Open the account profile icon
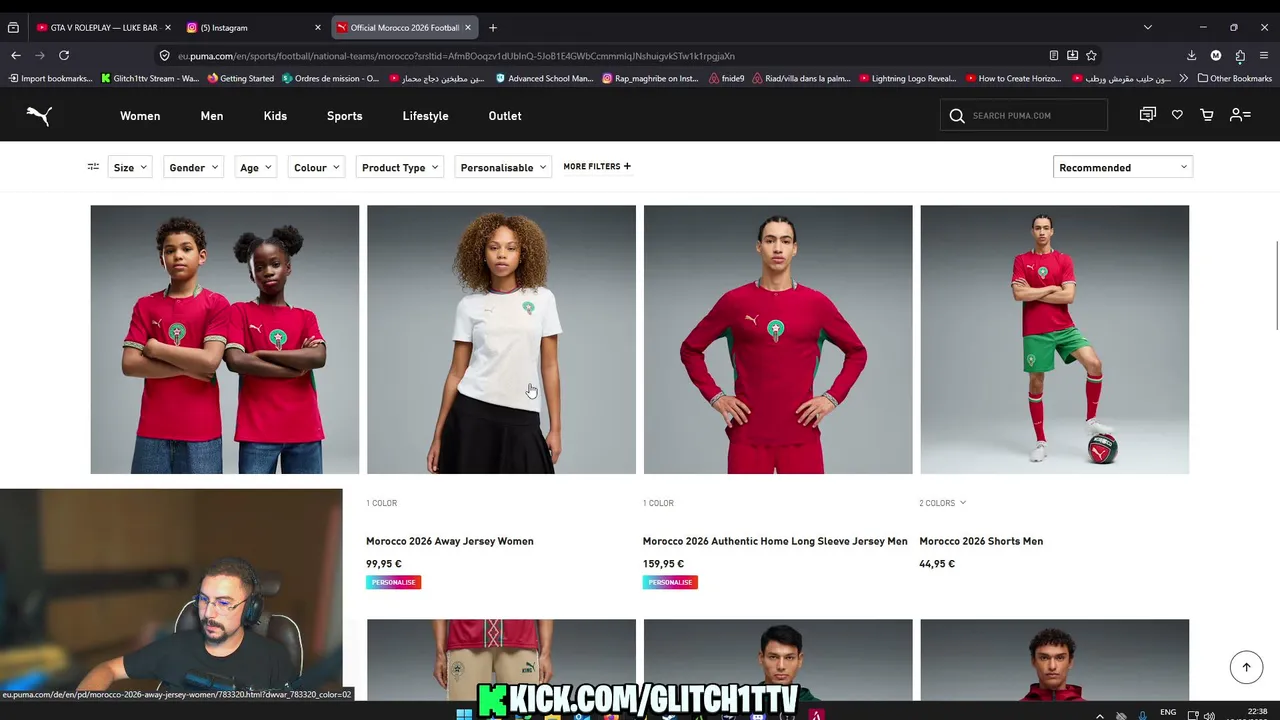The image size is (1280, 720). click(x=1240, y=116)
